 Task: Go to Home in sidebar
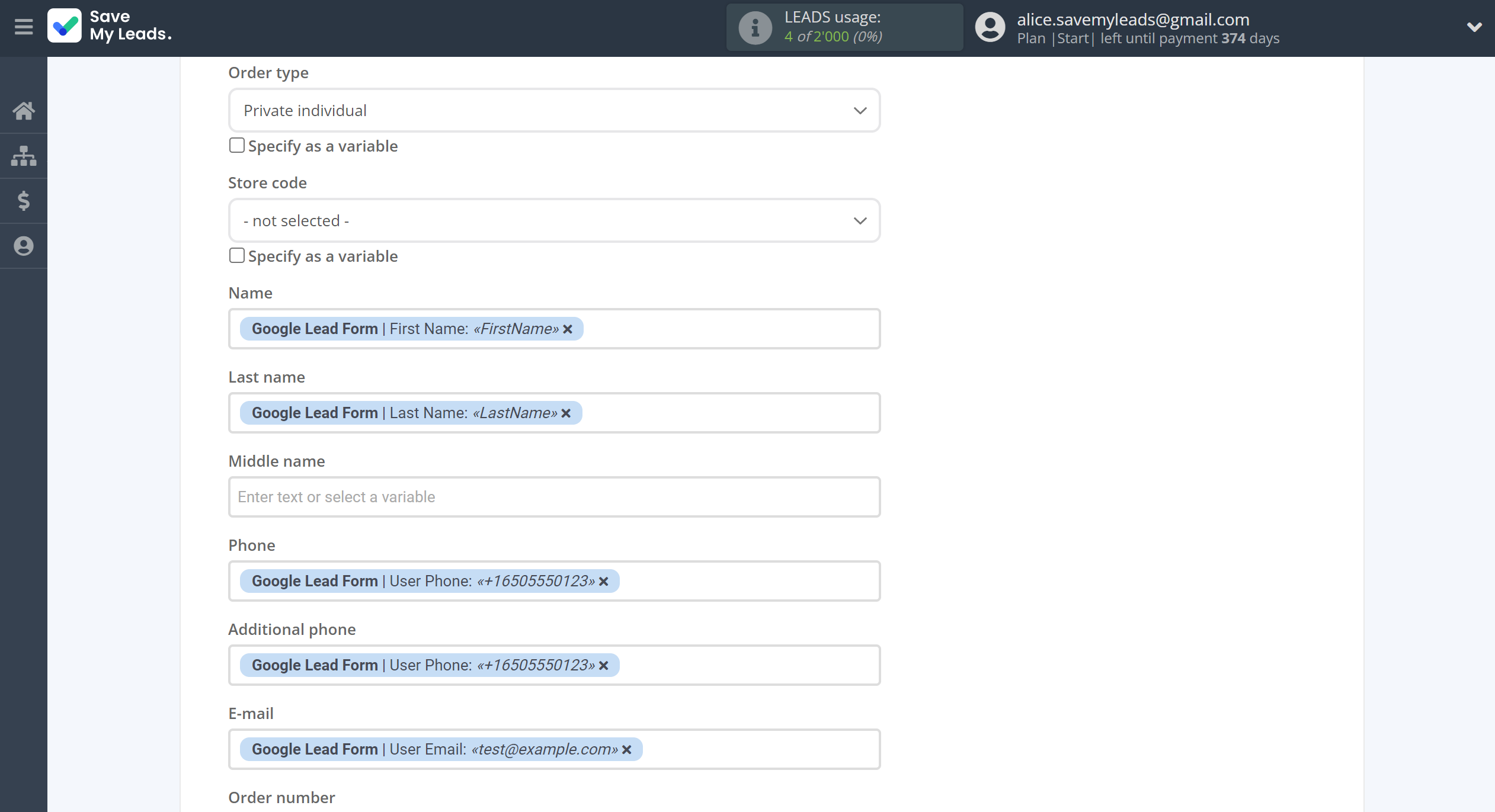click(24, 111)
